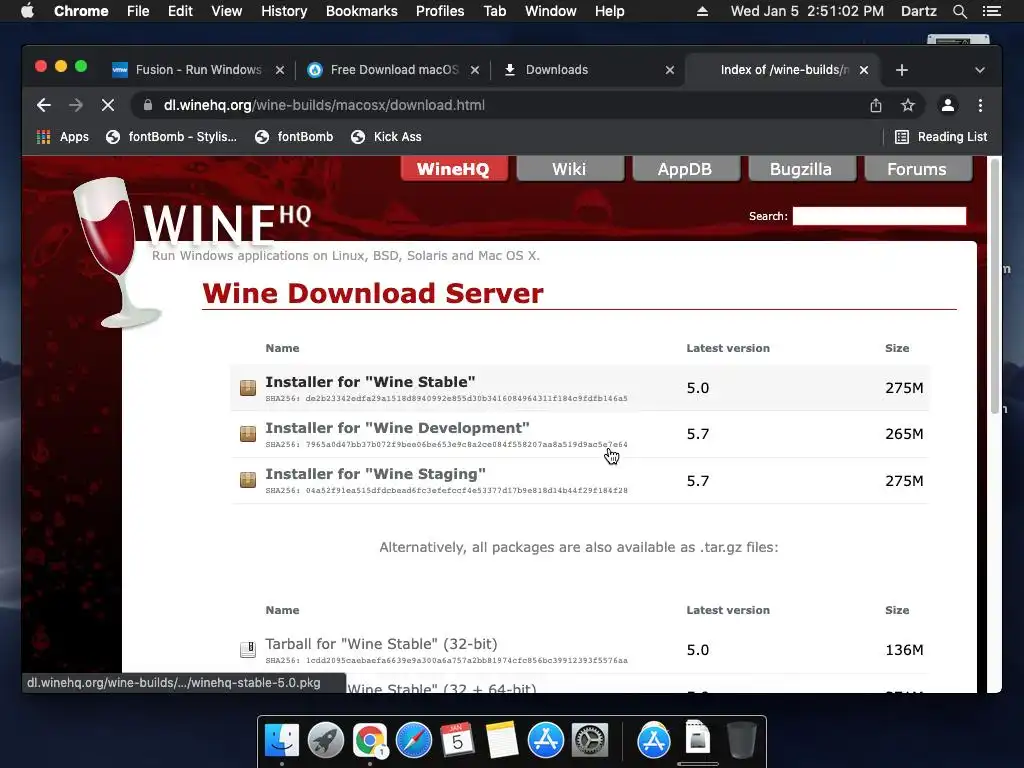
Task: Download Installer for "Wine Stable"
Action: tap(370, 382)
